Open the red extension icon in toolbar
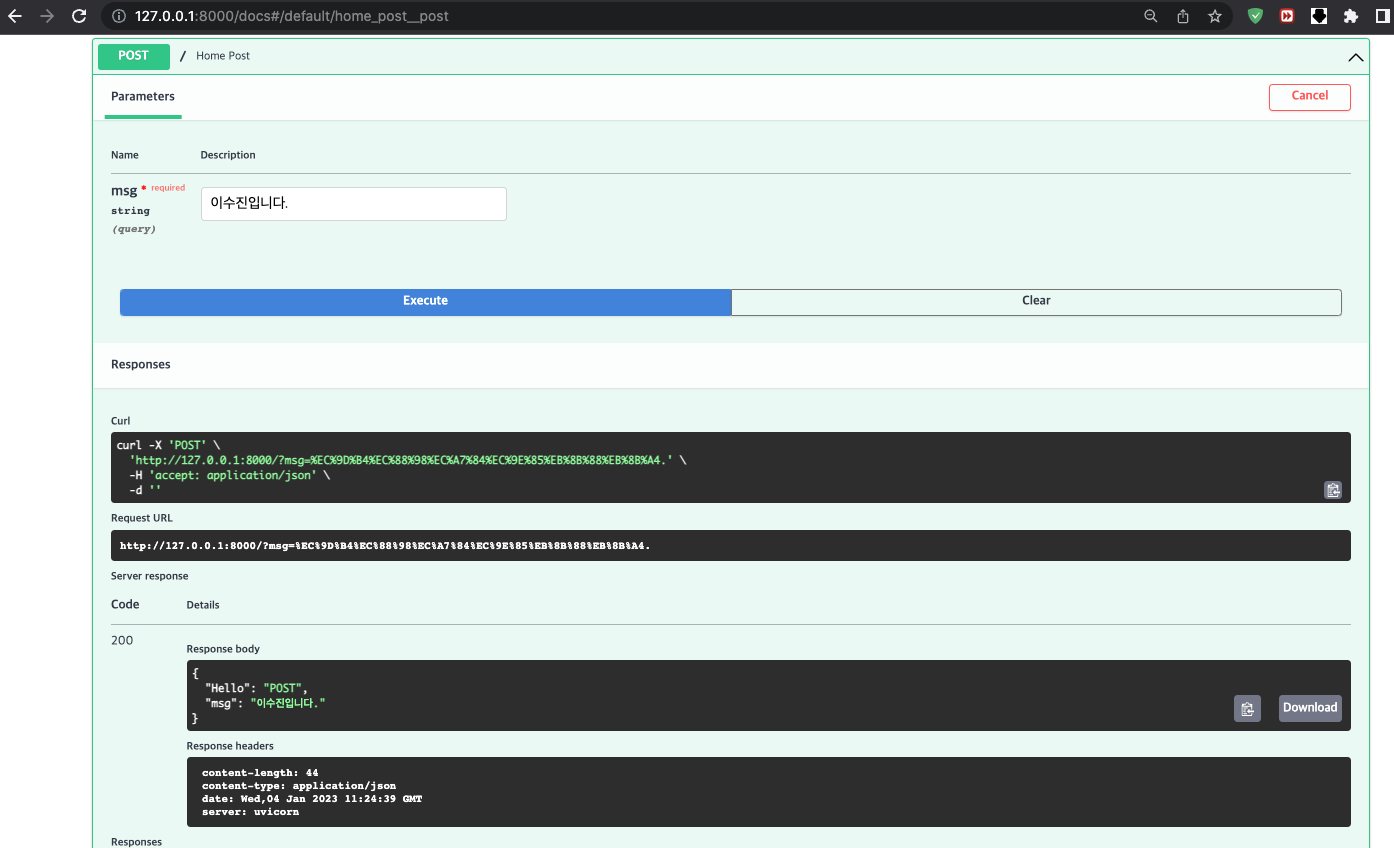This screenshot has width=1394, height=848. point(1287,16)
